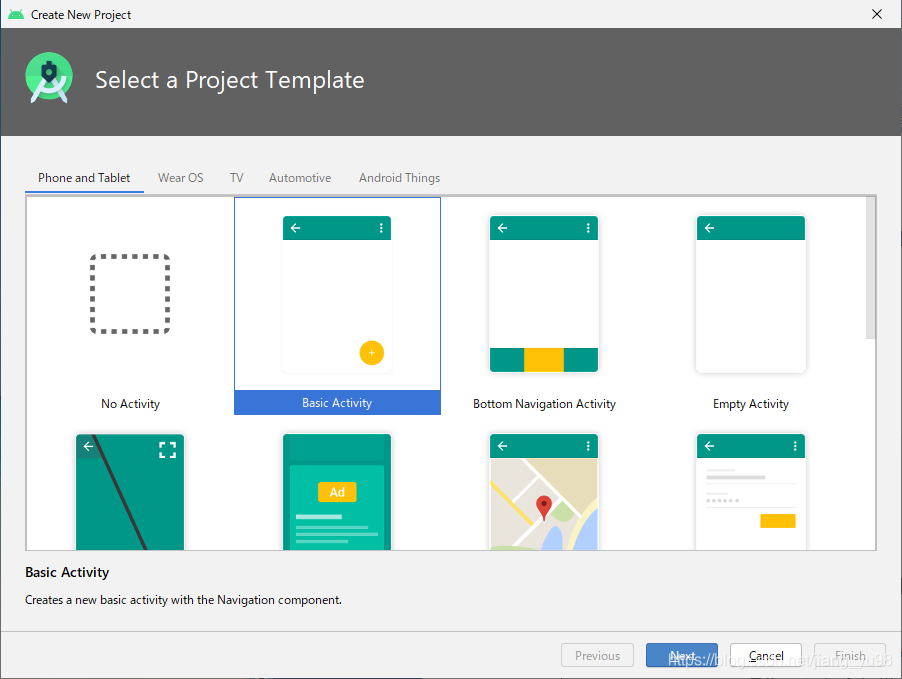
Task: Click the overflow dots in Basic Activity preview
Action: tap(381, 228)
